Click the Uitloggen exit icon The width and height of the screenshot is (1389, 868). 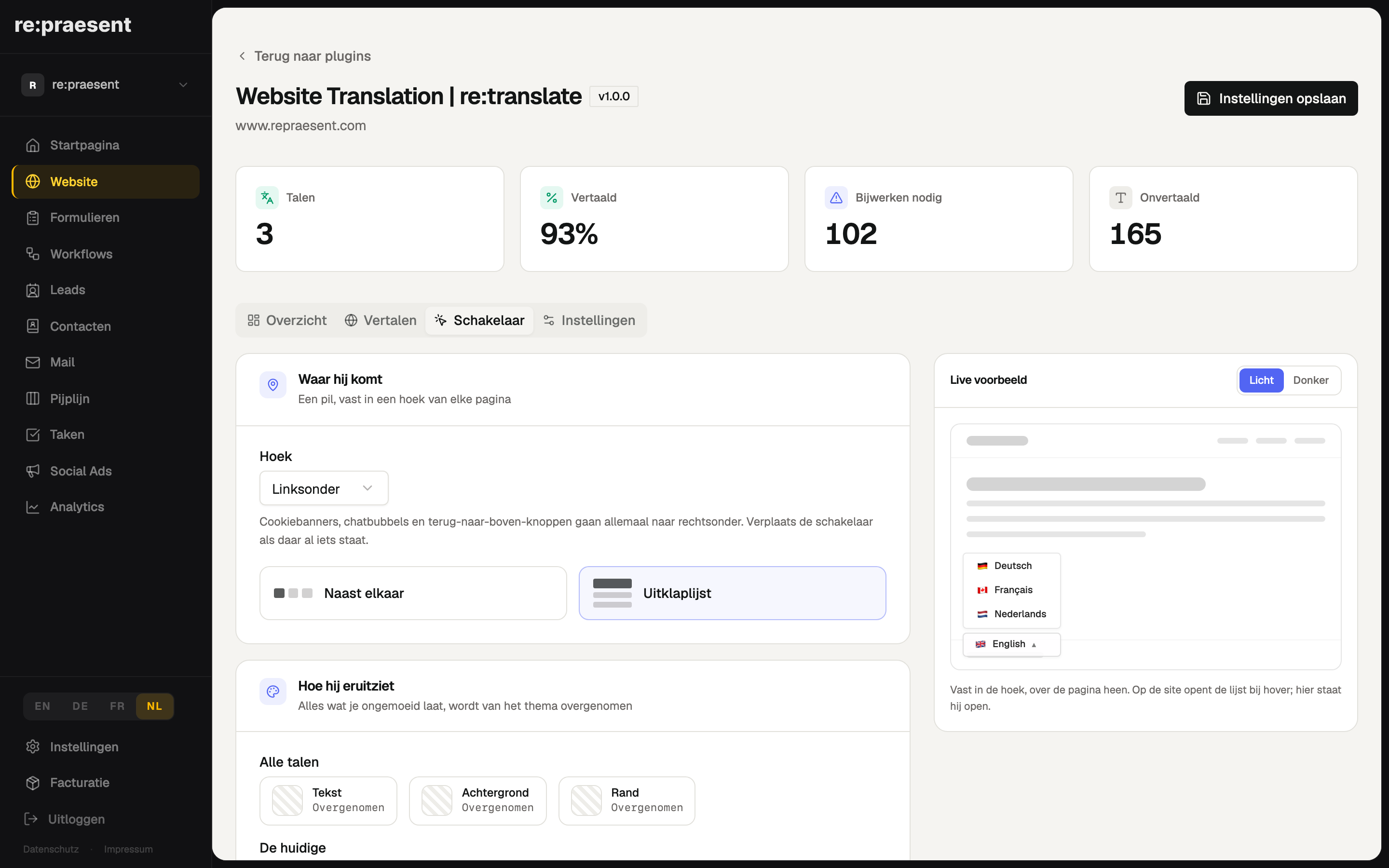tap(31, 819)
